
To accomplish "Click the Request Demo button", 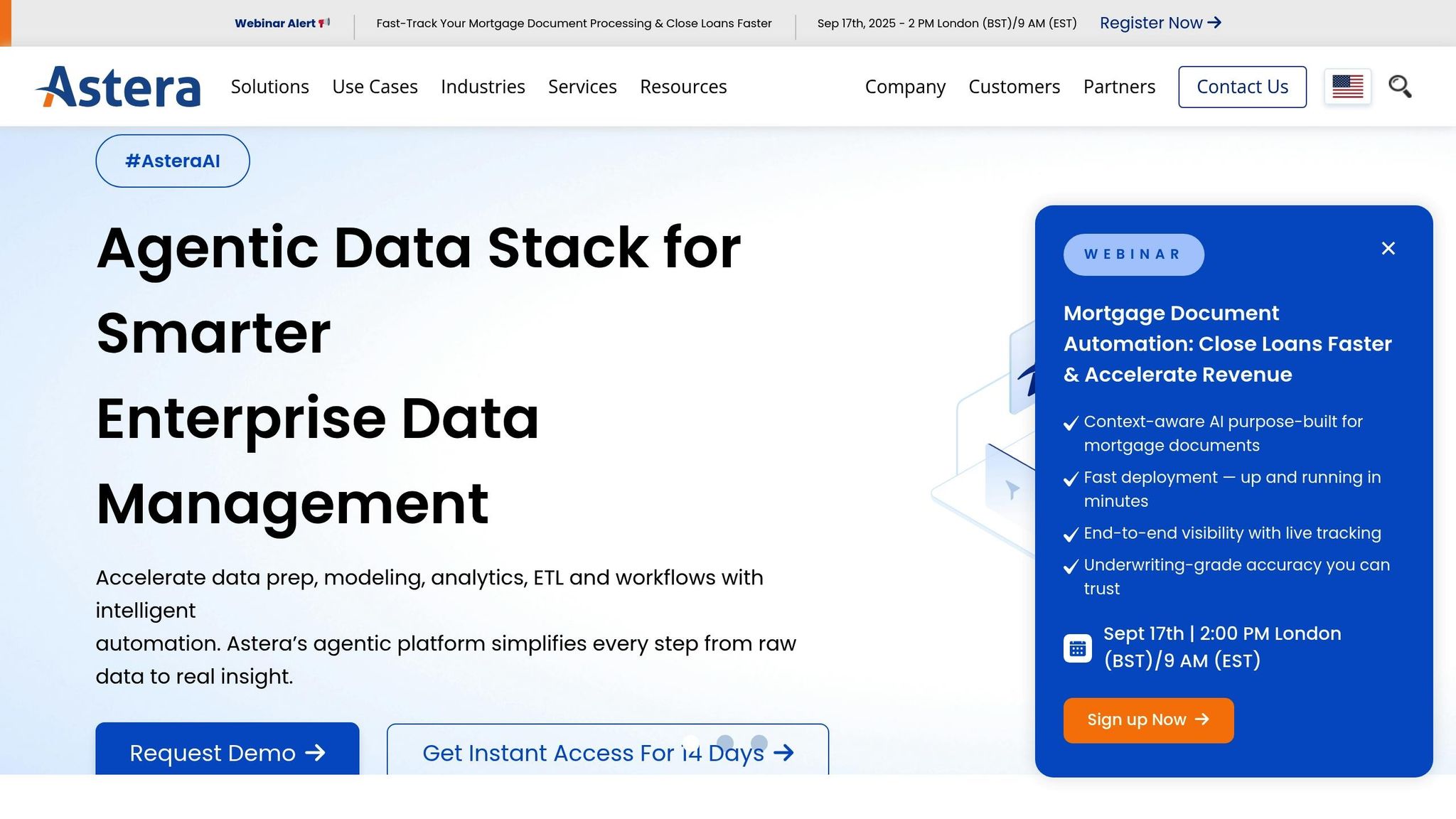I will pos(227,749).
